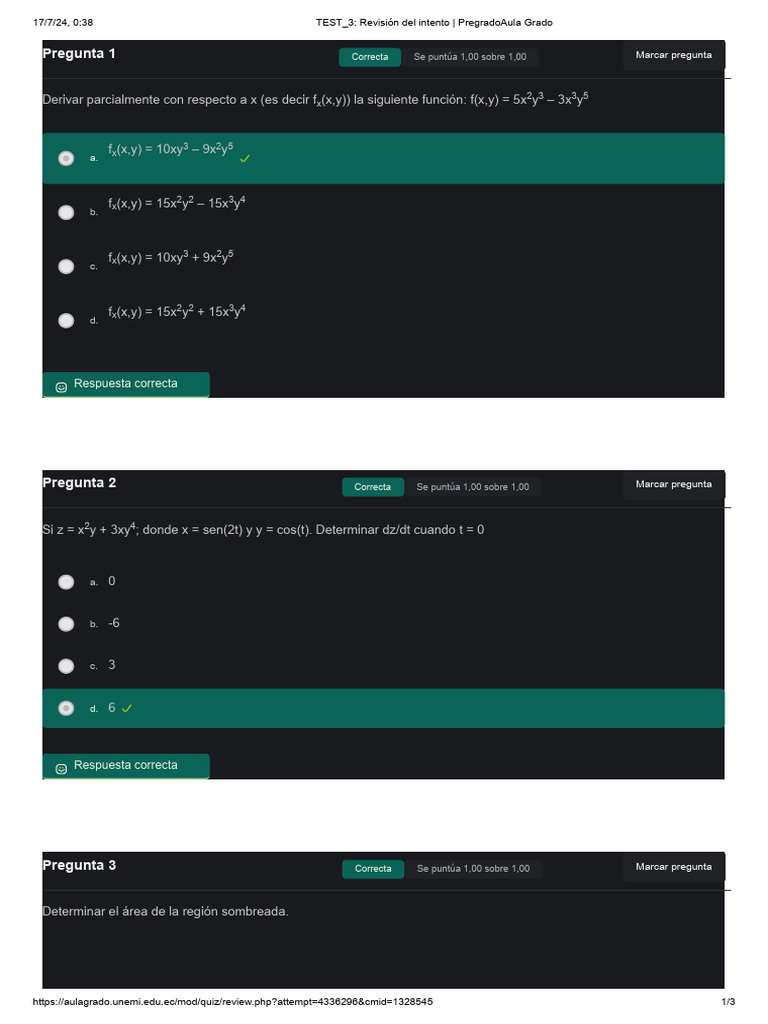The image size is (768, 1024).
Task: Click smiley icon in Pregunta 2 feedback
Action: (61, 768)
